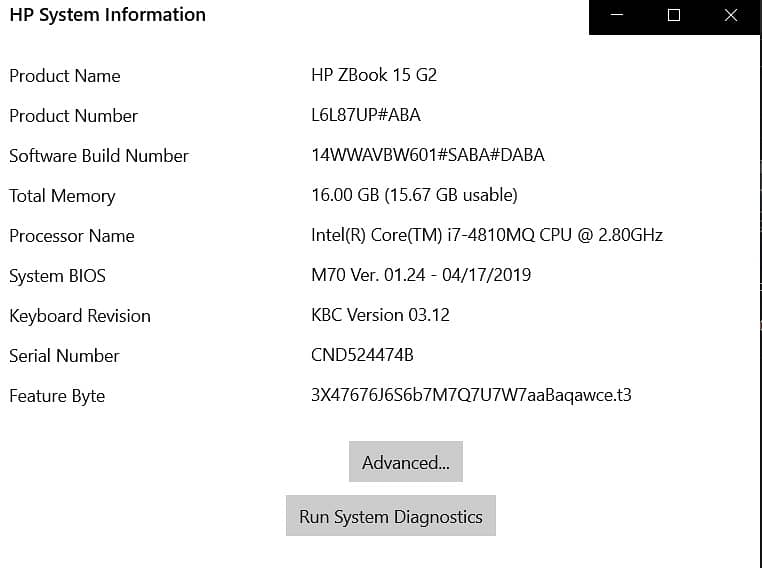Image resolution: width=762 pixels, height=568 pixels.
Task: Select the Software Build Number label
Action: pyautogui.click(x=99, y=156)
